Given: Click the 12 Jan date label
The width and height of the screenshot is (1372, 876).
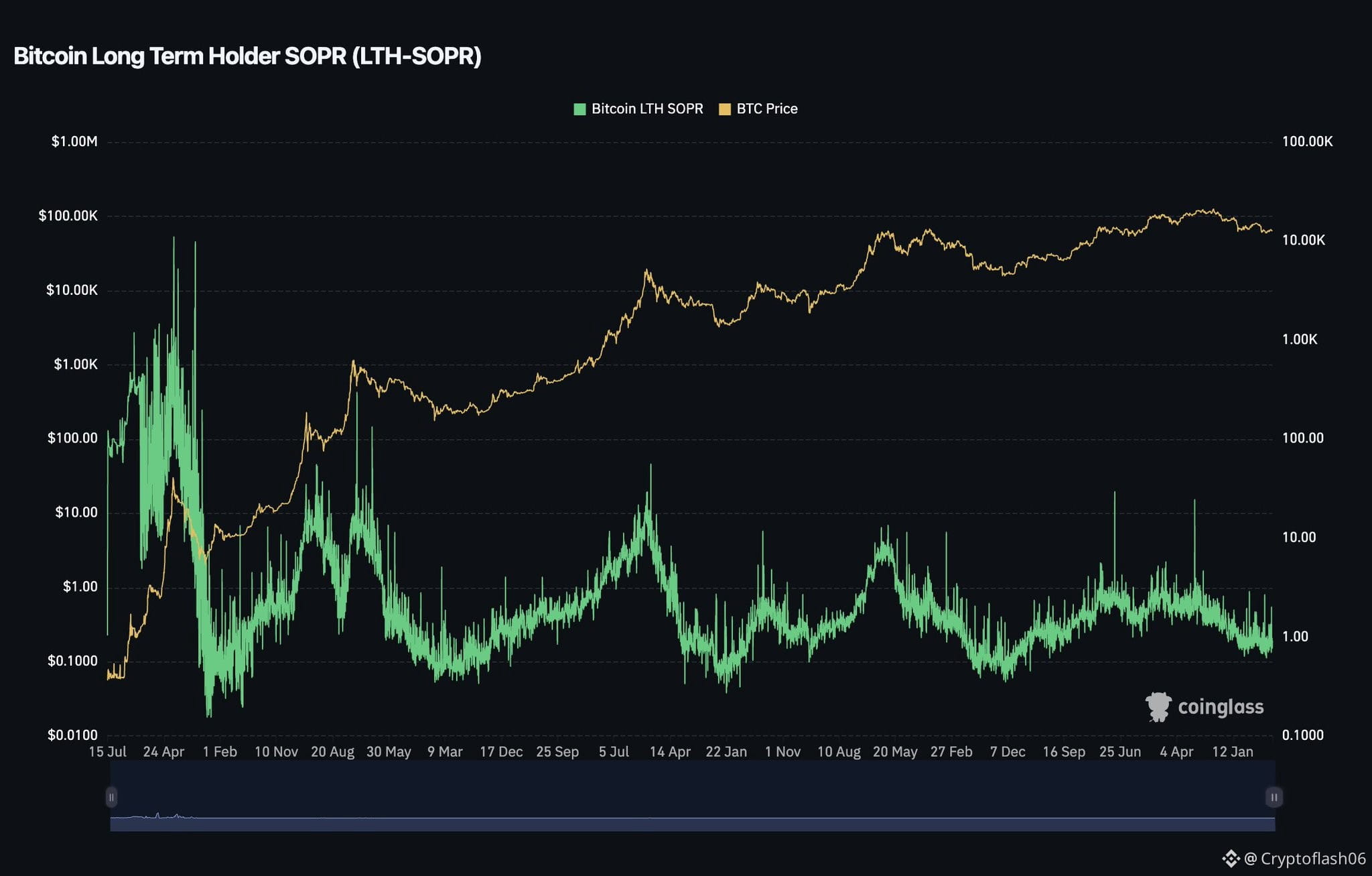Looking at the screenshot, I should pyautogui.click(x=1233, y=752).
